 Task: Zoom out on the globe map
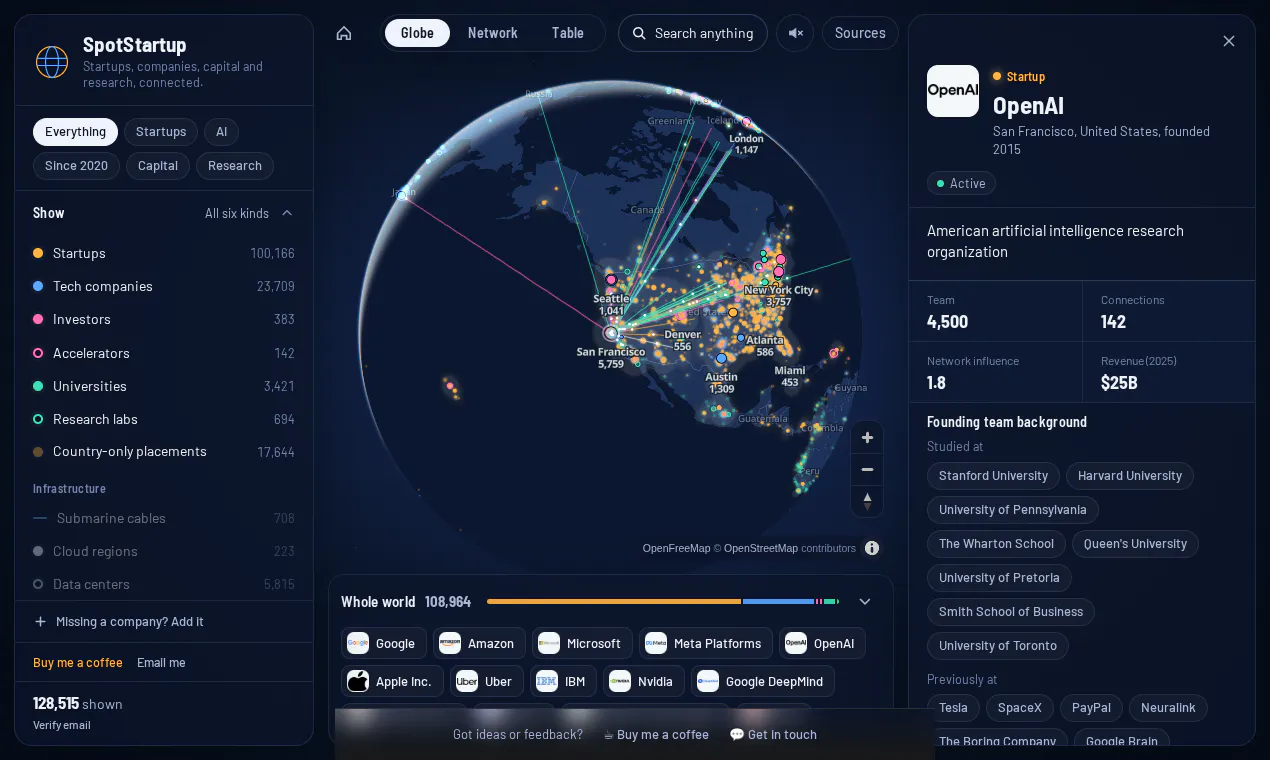[x=867, y=469]
